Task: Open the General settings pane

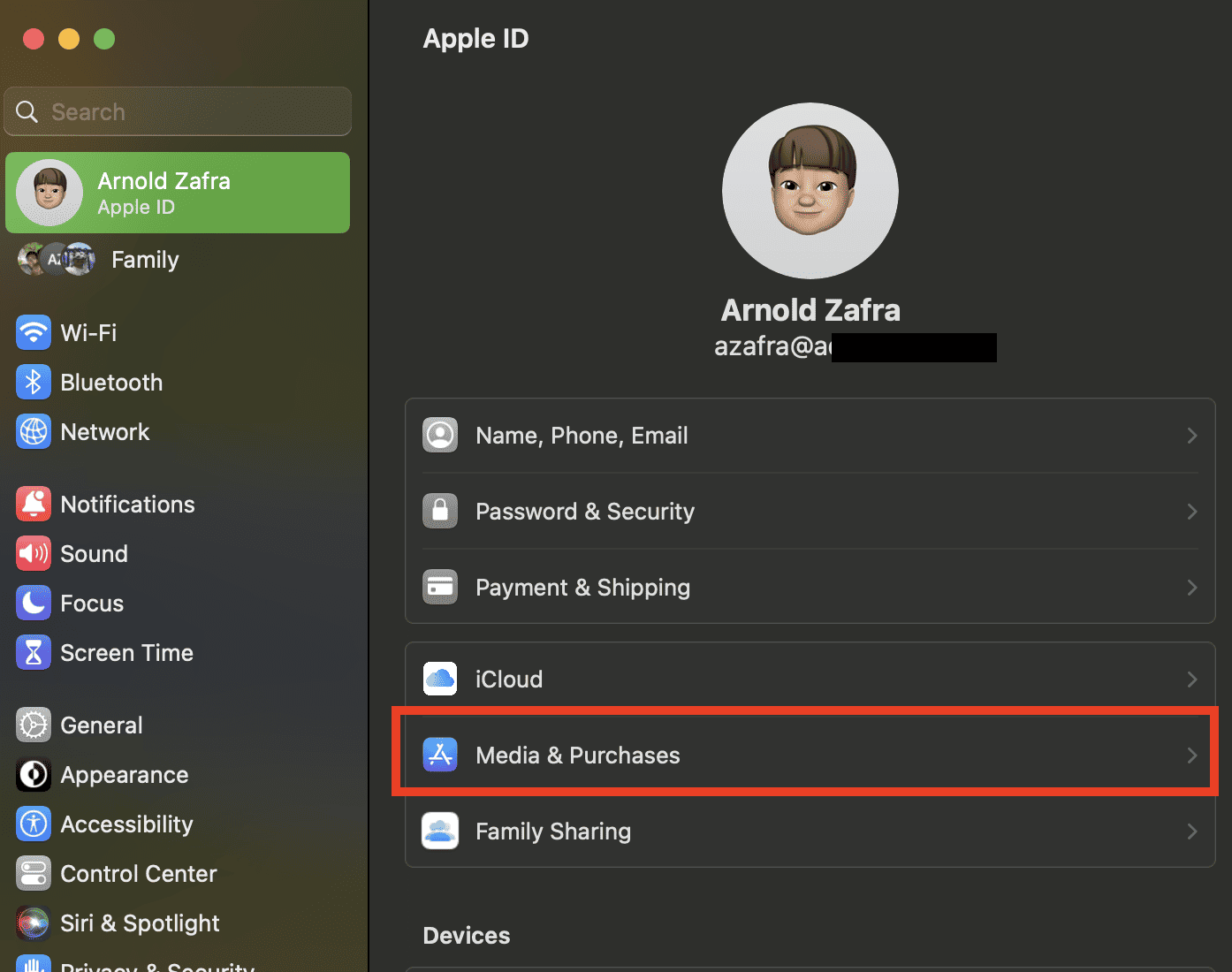Action: [101, 725]
